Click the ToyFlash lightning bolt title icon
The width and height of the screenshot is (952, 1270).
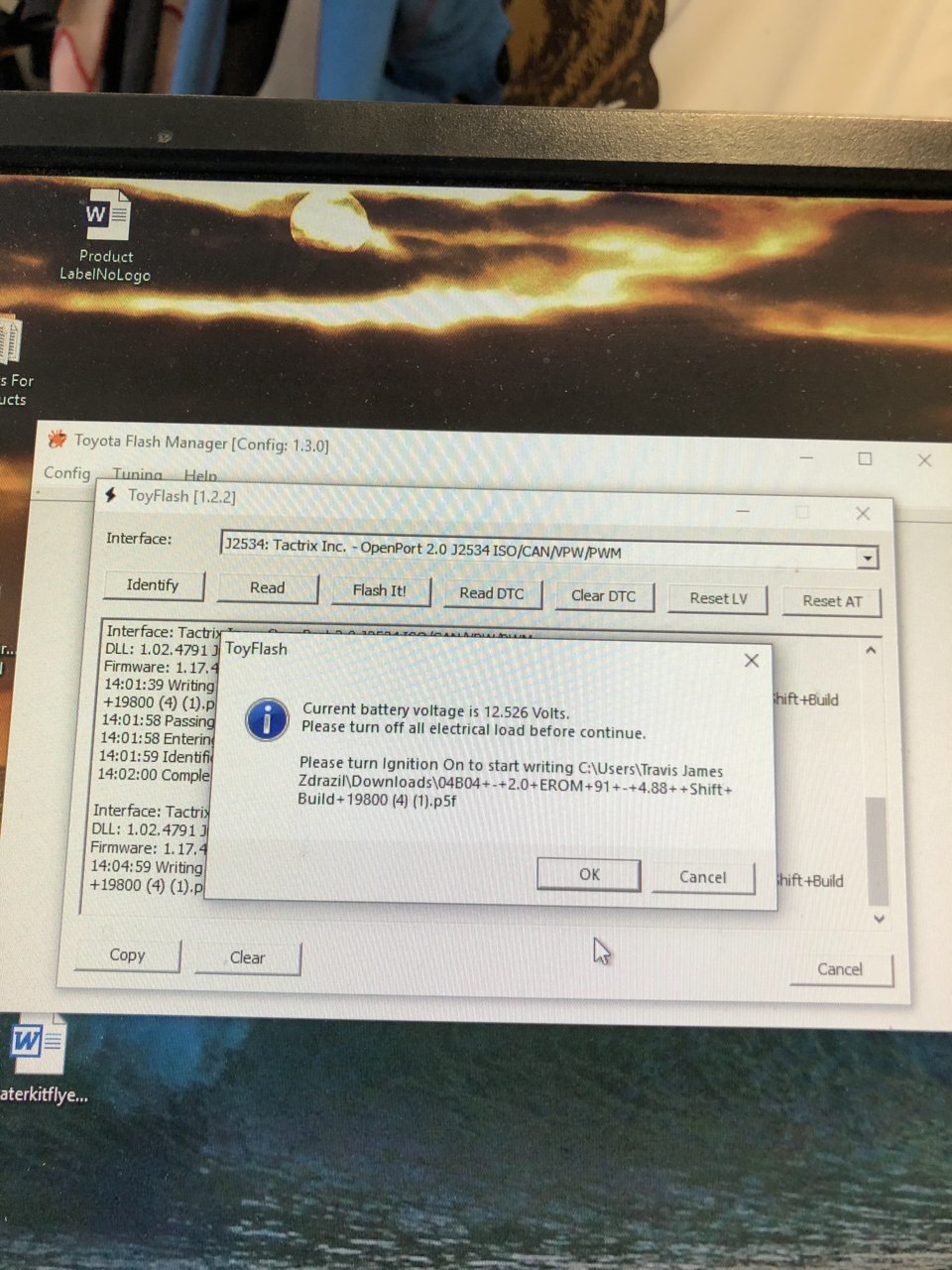click(111, 494)
